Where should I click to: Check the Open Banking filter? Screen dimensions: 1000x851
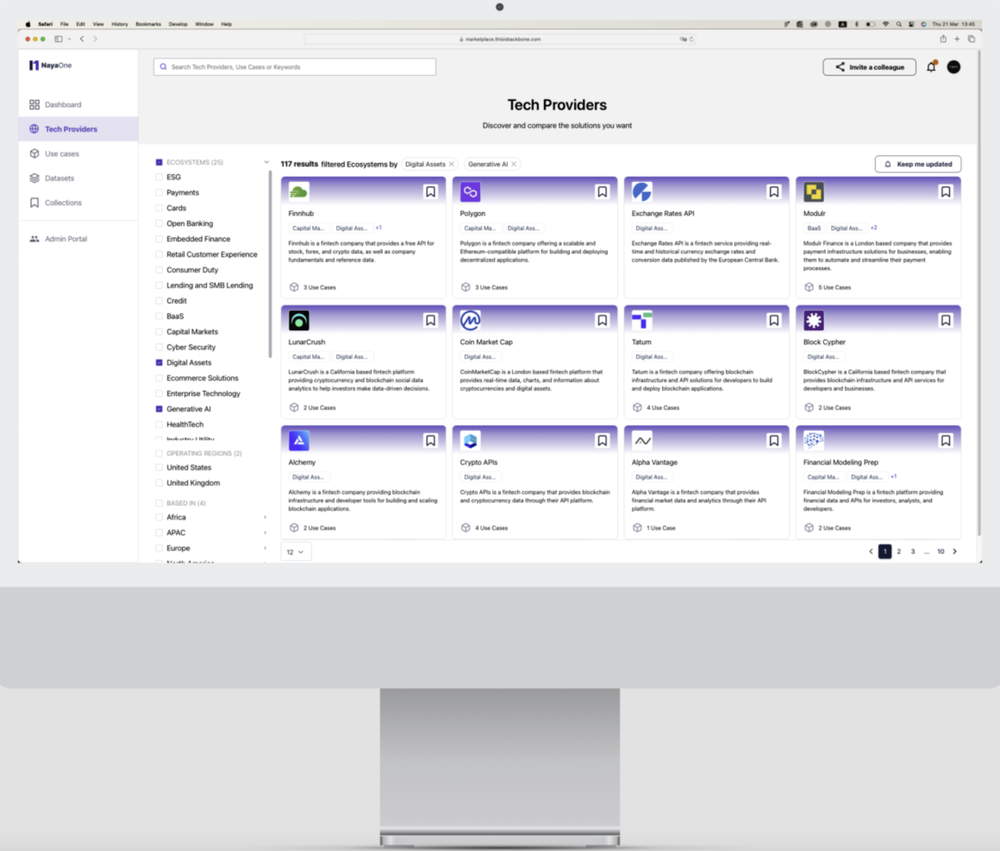(x=159, y=224)
